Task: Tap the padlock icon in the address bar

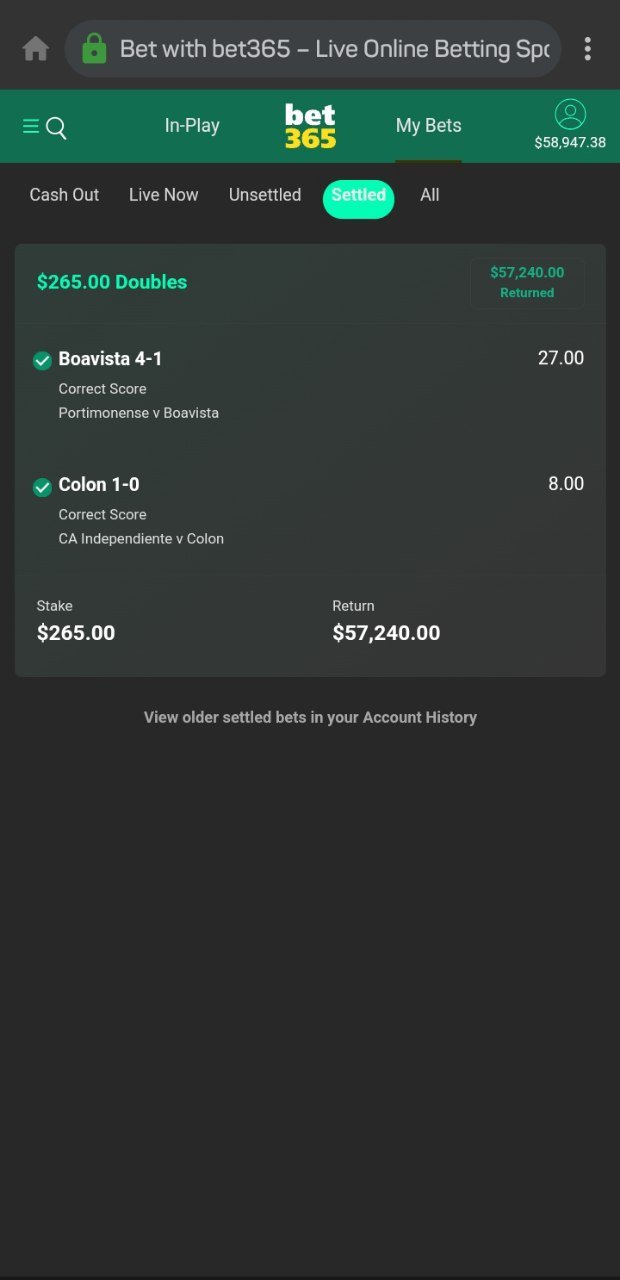Action: click(94, 47)
